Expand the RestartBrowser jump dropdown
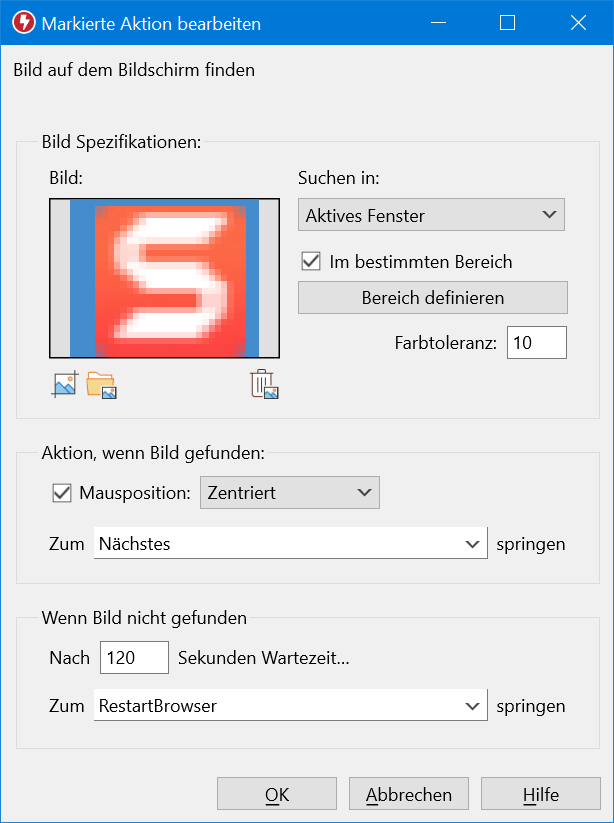Viewport: 614px width, 823px height. (x=290, y=706)
